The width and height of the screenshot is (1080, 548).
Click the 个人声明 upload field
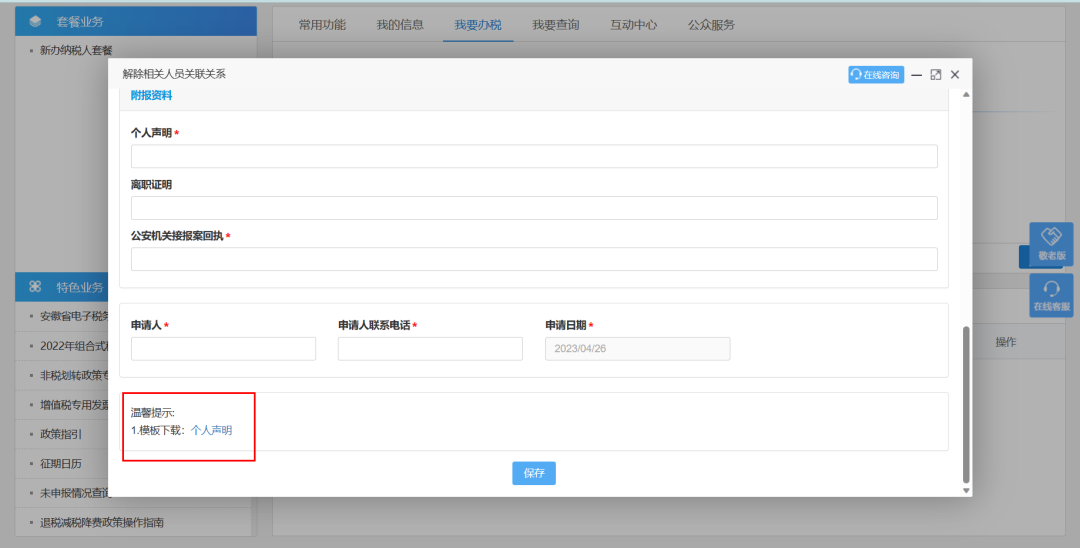[x=534, y=156]
